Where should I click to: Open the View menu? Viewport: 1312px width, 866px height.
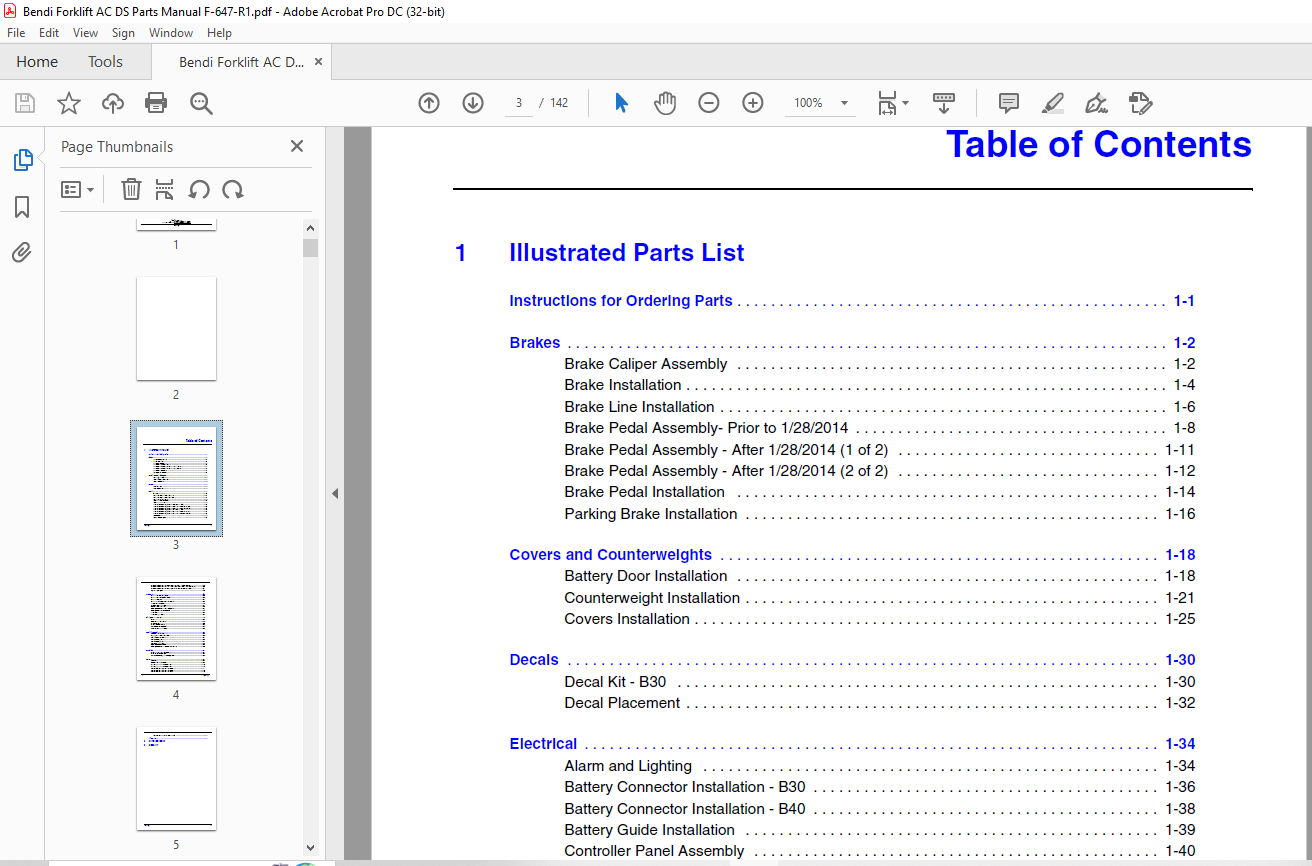tap(86, 32)
